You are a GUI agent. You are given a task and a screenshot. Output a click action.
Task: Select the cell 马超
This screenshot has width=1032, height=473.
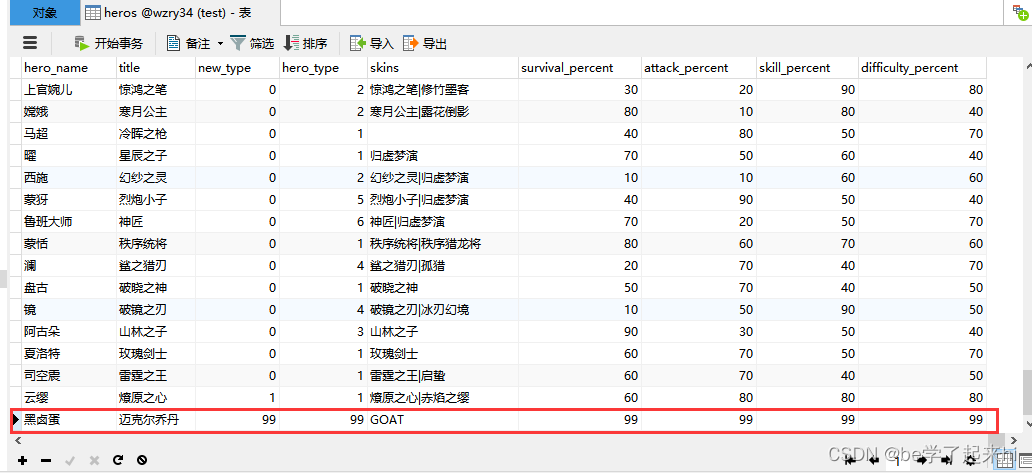(68, 134)
